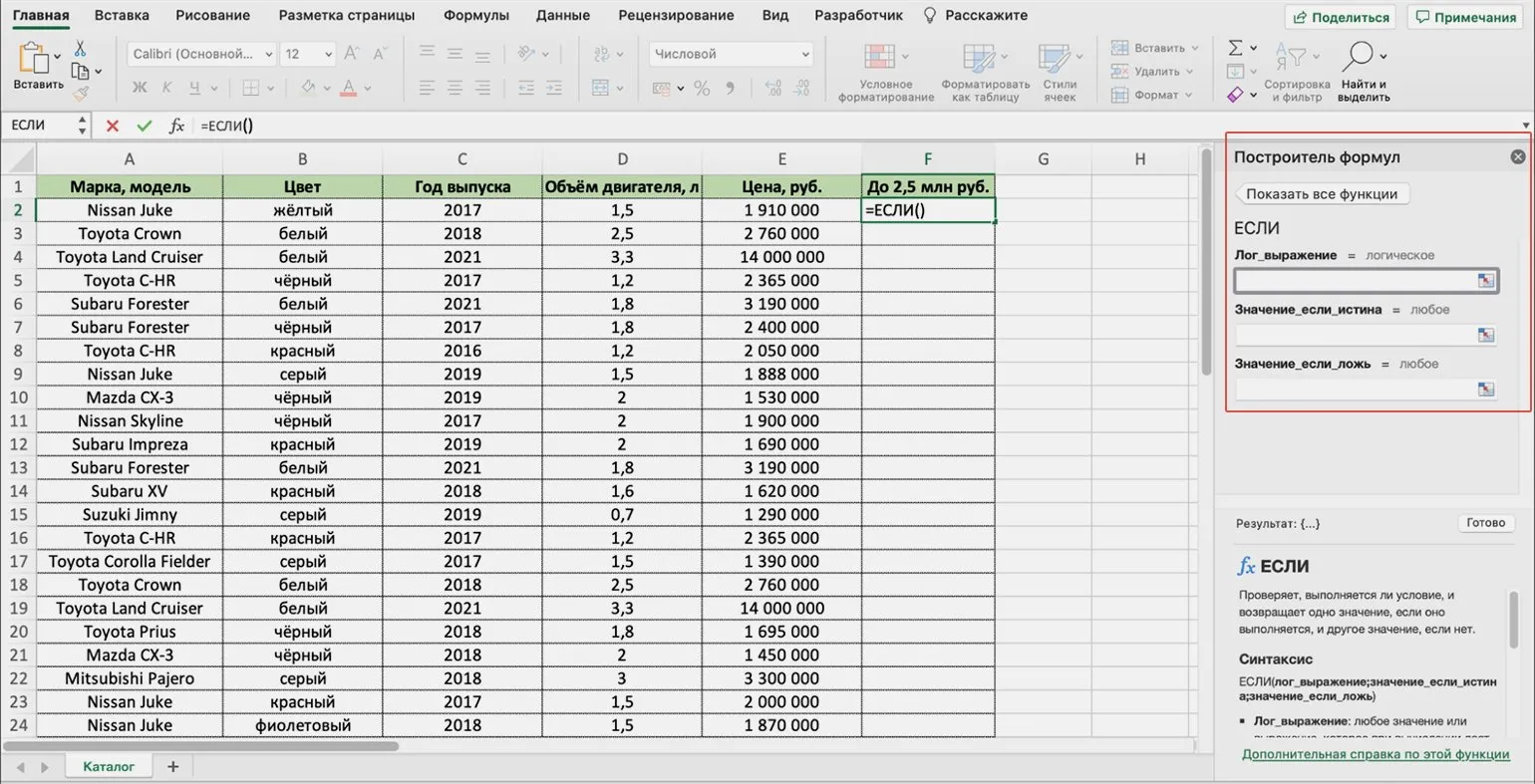Open the Данные ribbon tab
This screenshot has width=1535, height=784.
coord(562,15)
